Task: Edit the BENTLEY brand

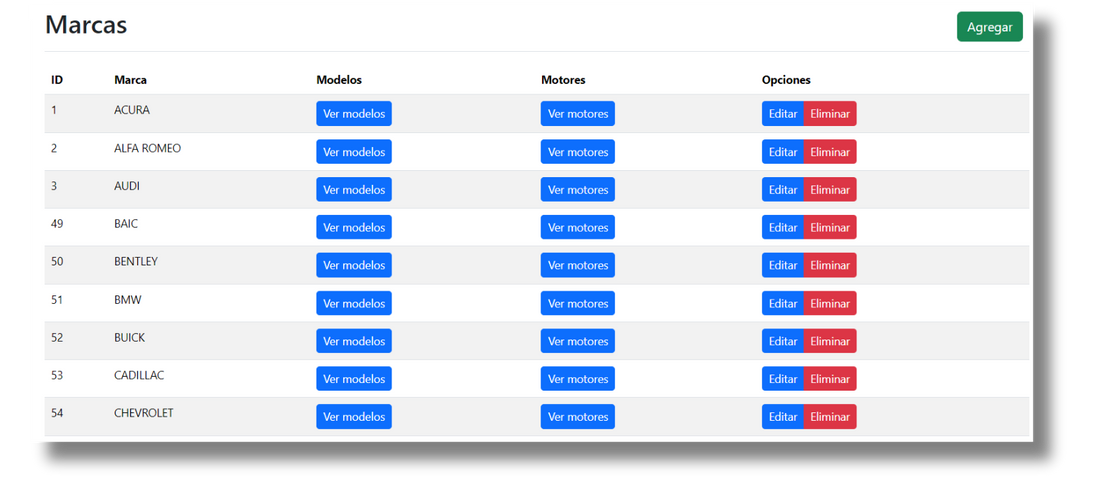Action: (783, 266)
